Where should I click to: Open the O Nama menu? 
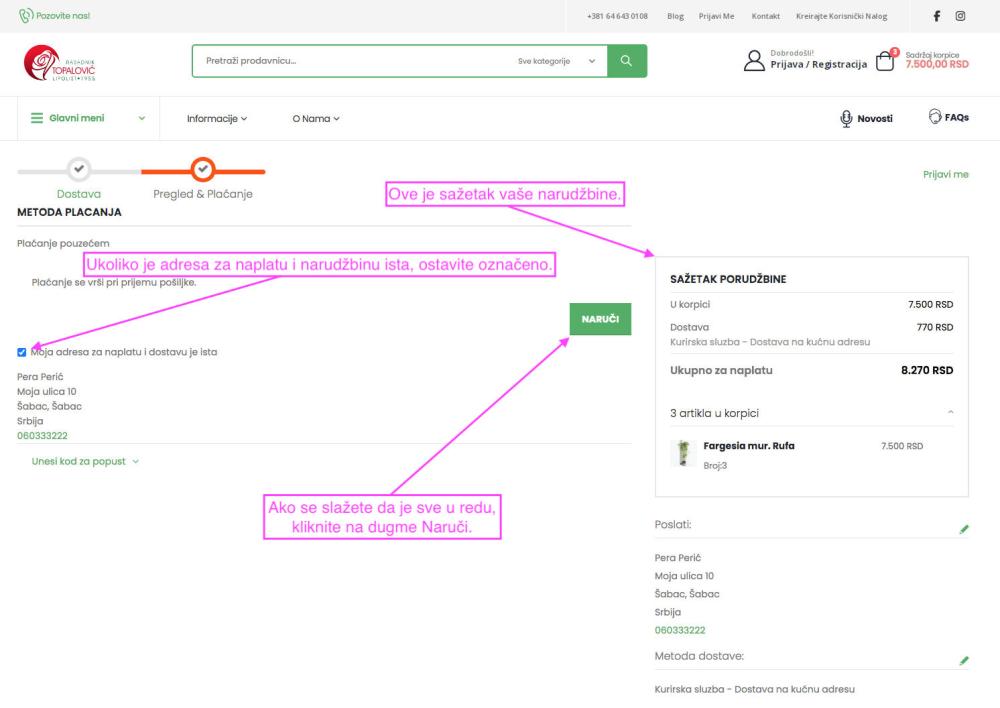tap(316, 119)
